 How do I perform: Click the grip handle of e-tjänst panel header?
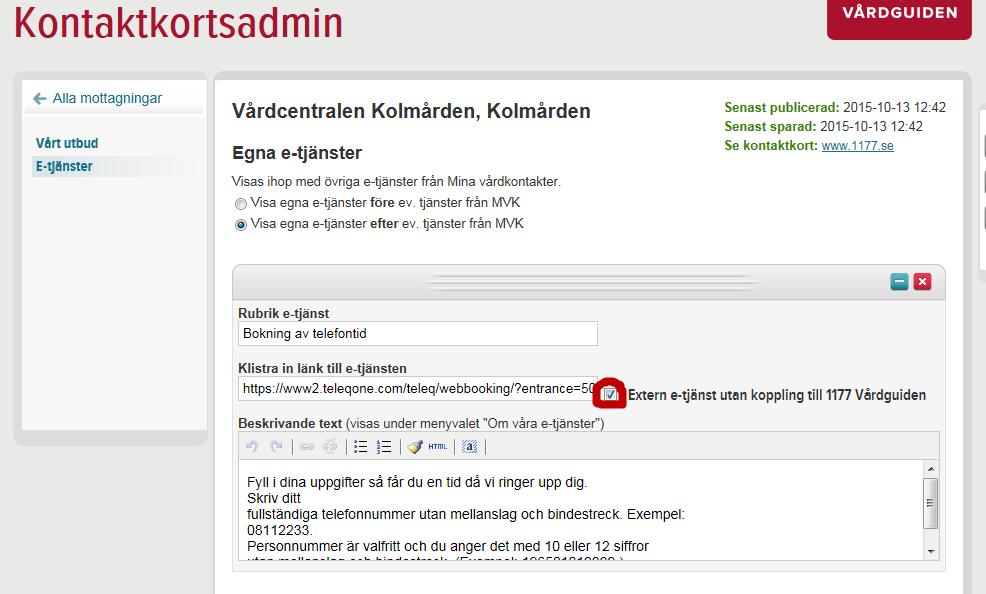tap(590, 282)
